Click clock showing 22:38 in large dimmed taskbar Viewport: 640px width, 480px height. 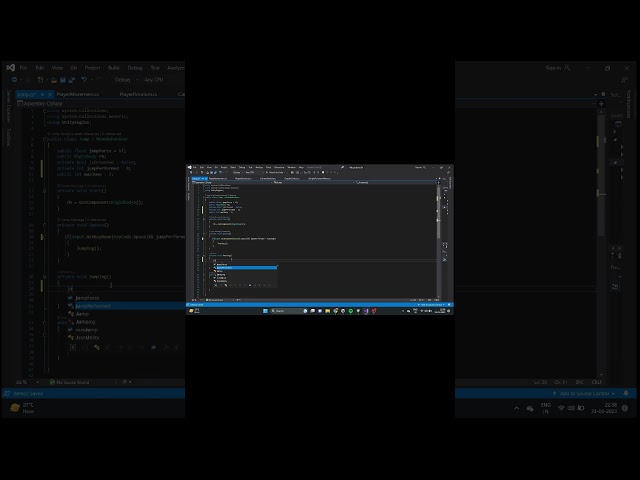pyautogui.click(x=604, y=408)
